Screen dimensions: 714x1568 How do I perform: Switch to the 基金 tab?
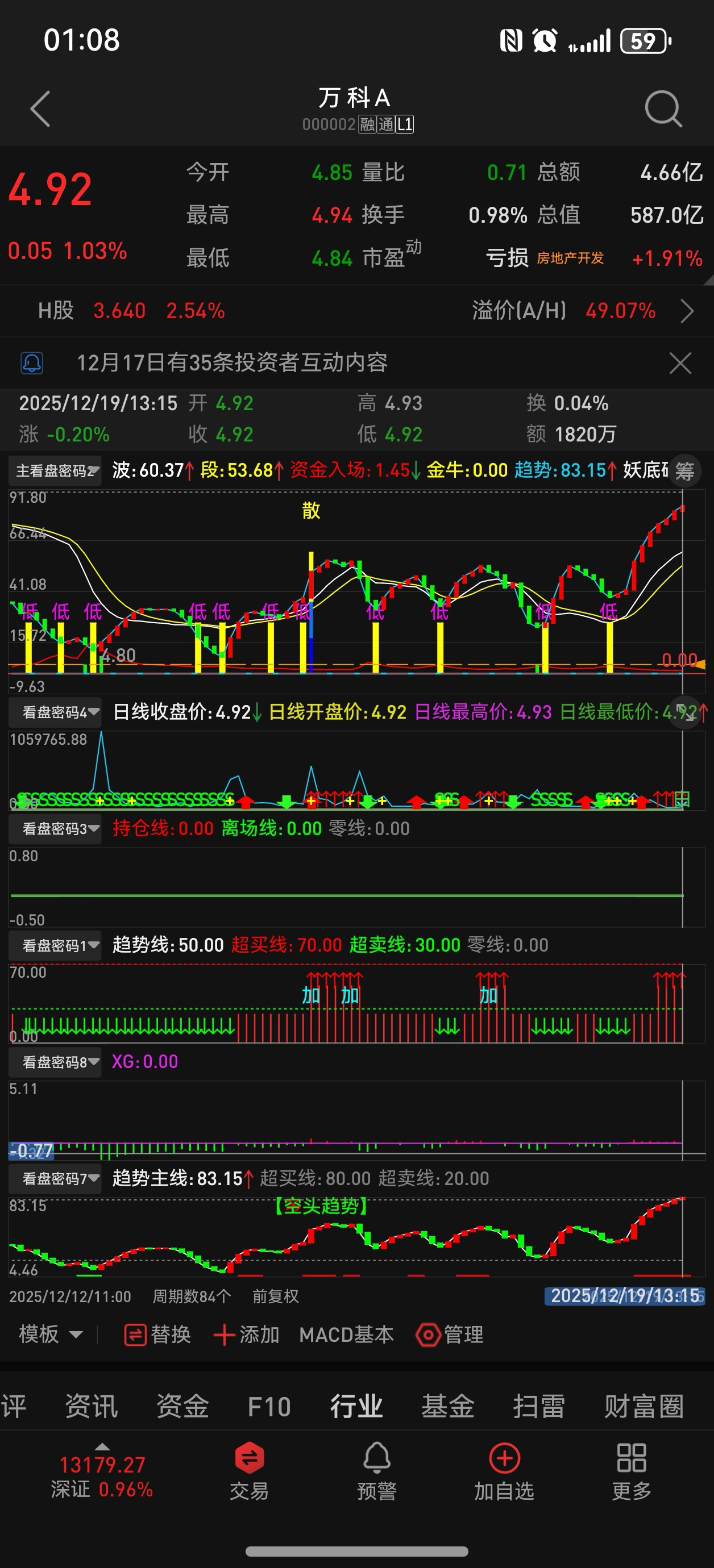448,1406
